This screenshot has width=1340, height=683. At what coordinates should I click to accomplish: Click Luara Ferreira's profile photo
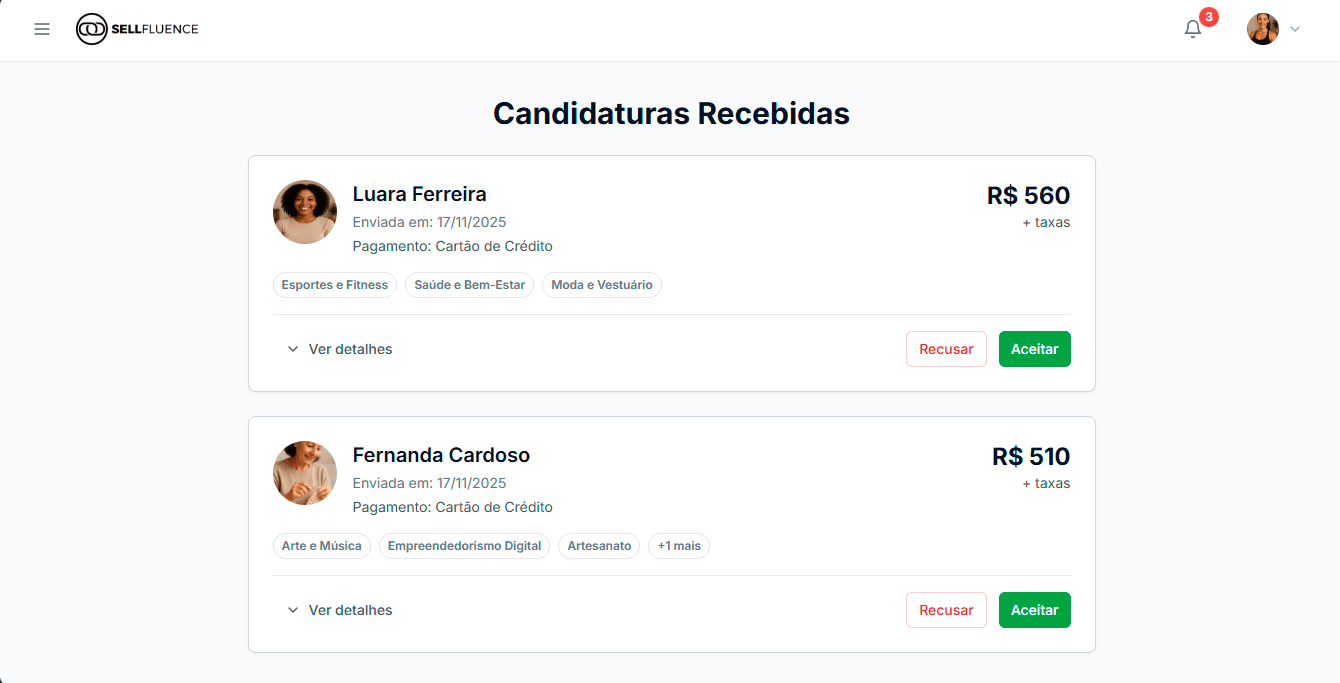tap(305, 212)
